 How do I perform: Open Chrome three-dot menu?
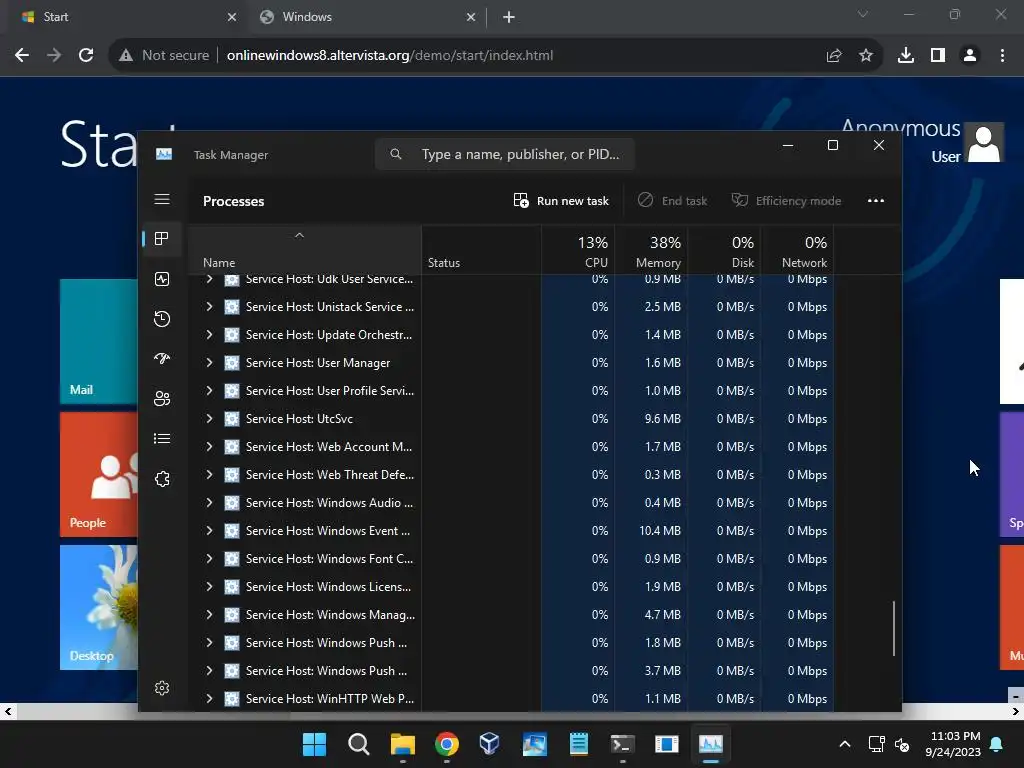pos(1002,56)
